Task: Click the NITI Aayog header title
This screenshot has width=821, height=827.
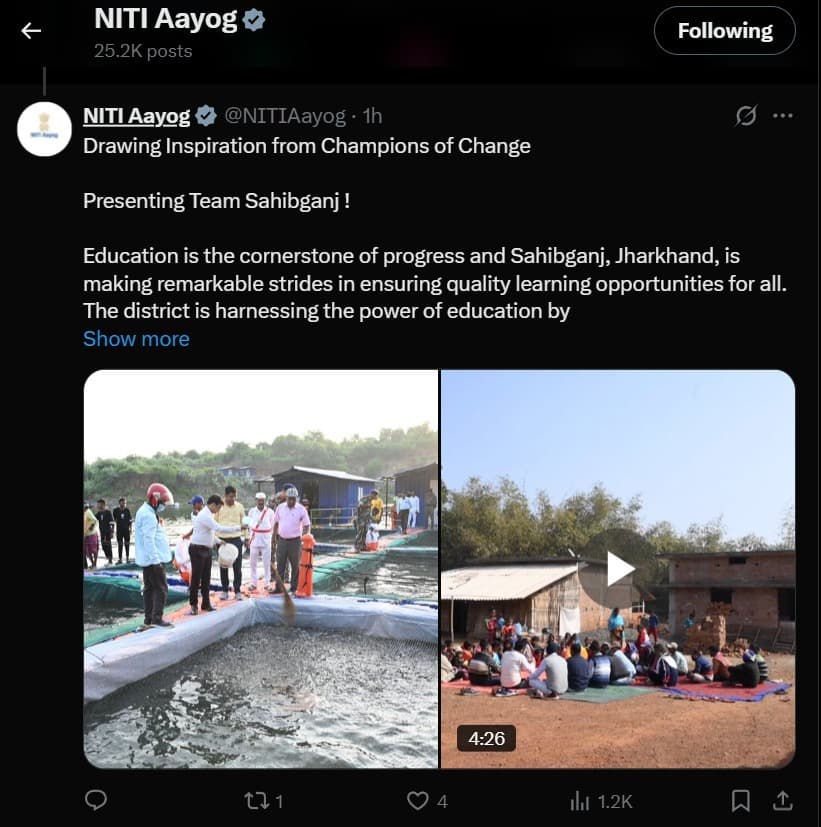Action: 165,19
